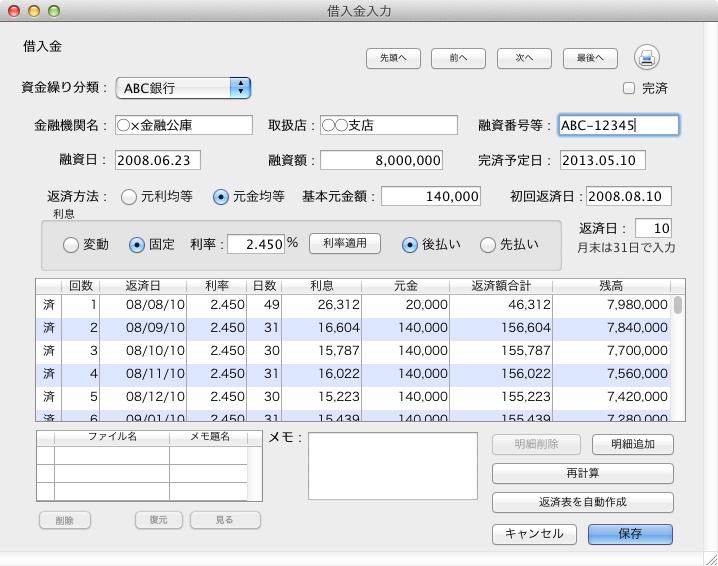Click the 融資額 input field

(381, 160)
